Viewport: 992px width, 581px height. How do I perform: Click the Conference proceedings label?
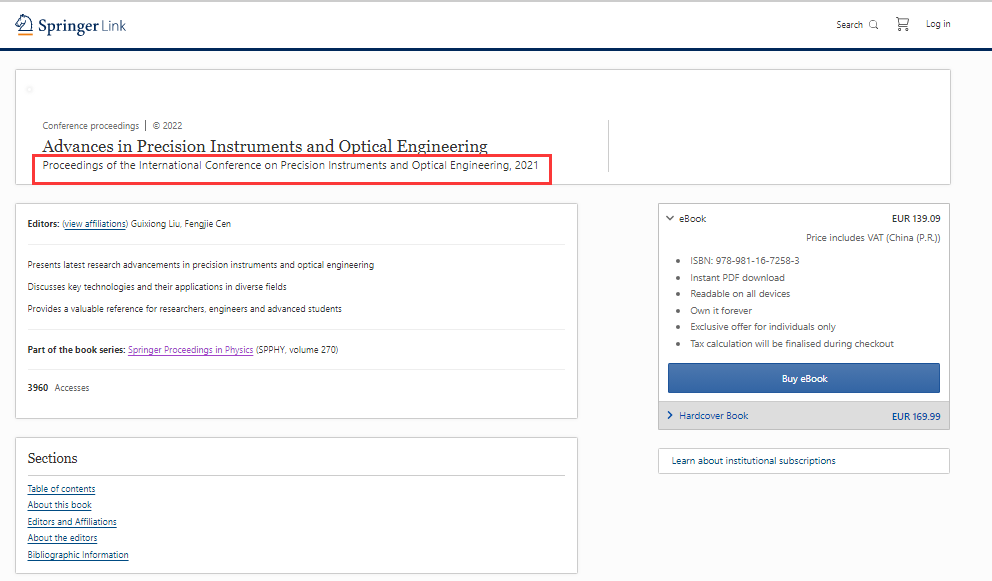(x=90, y=126)
